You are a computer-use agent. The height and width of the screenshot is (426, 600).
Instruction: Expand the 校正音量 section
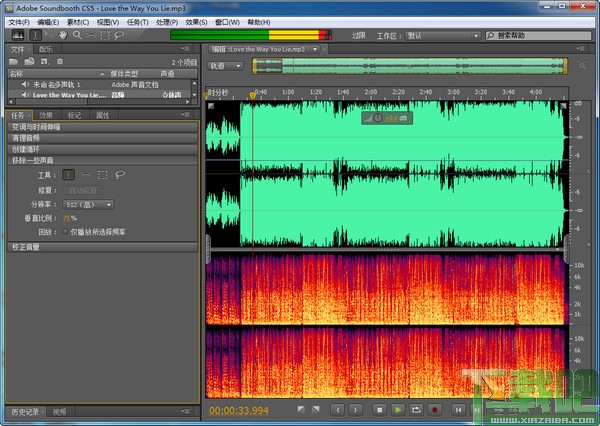click(x=25, y=246)
